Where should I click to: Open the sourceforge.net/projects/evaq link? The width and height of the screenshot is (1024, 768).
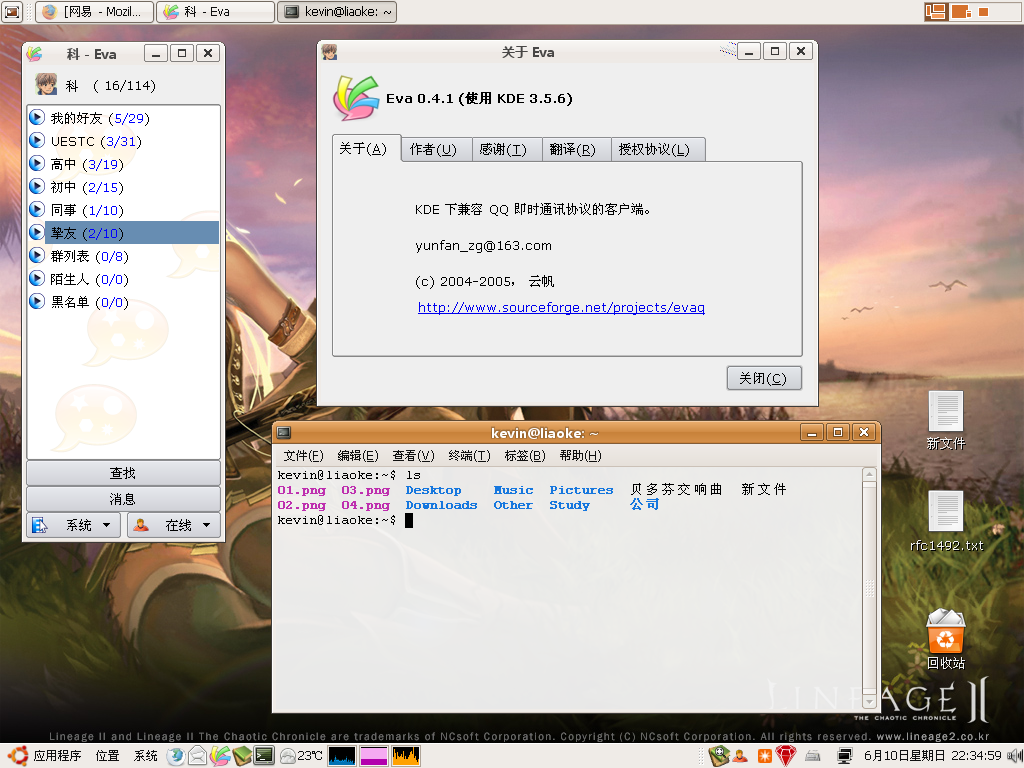click(x=561, y=308)
